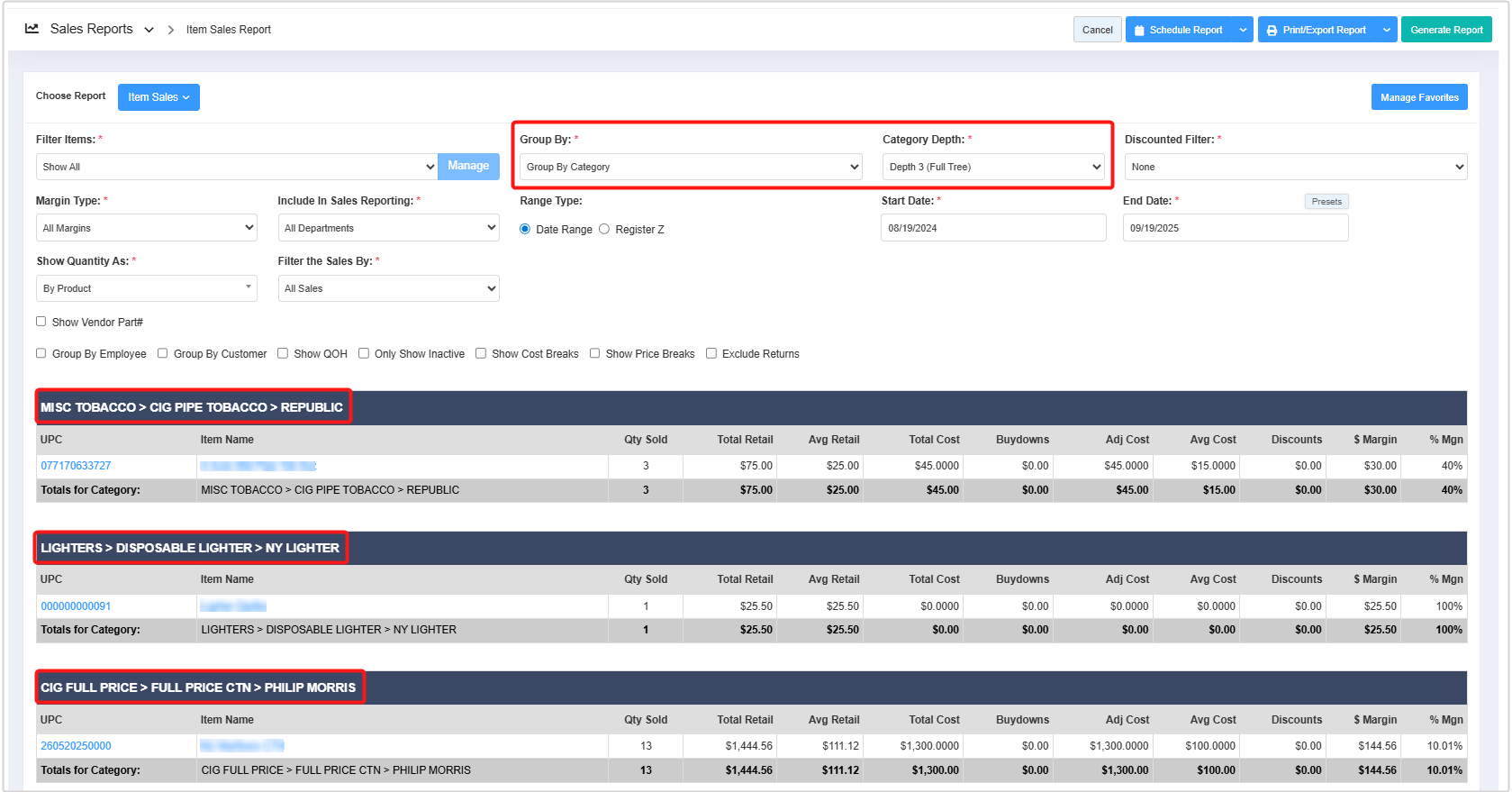Open the Print/Export Report dropdown arrow
This screenshot has width=1512, height=792.
(x=1387, y=30)
